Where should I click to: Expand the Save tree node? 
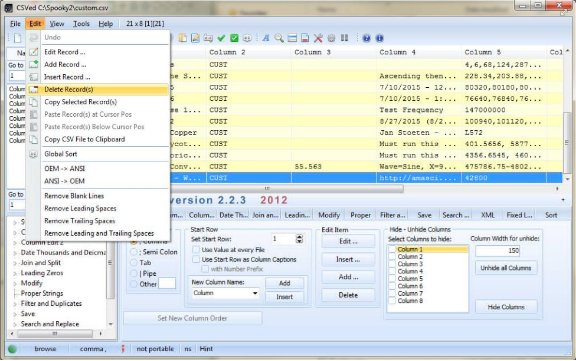(15, 314)
